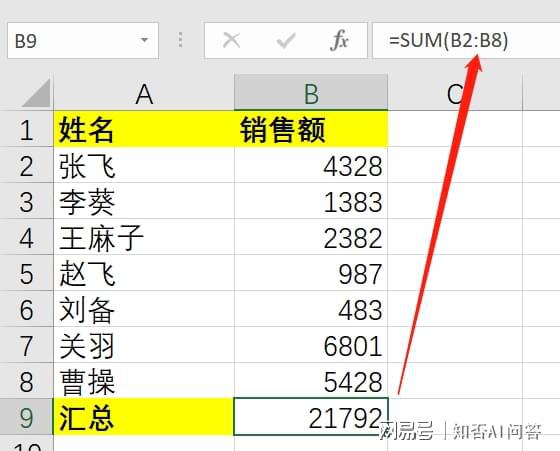Screen dimensions: 560x451
Task: Click the cell with value 1383
Action: point(311,201)
